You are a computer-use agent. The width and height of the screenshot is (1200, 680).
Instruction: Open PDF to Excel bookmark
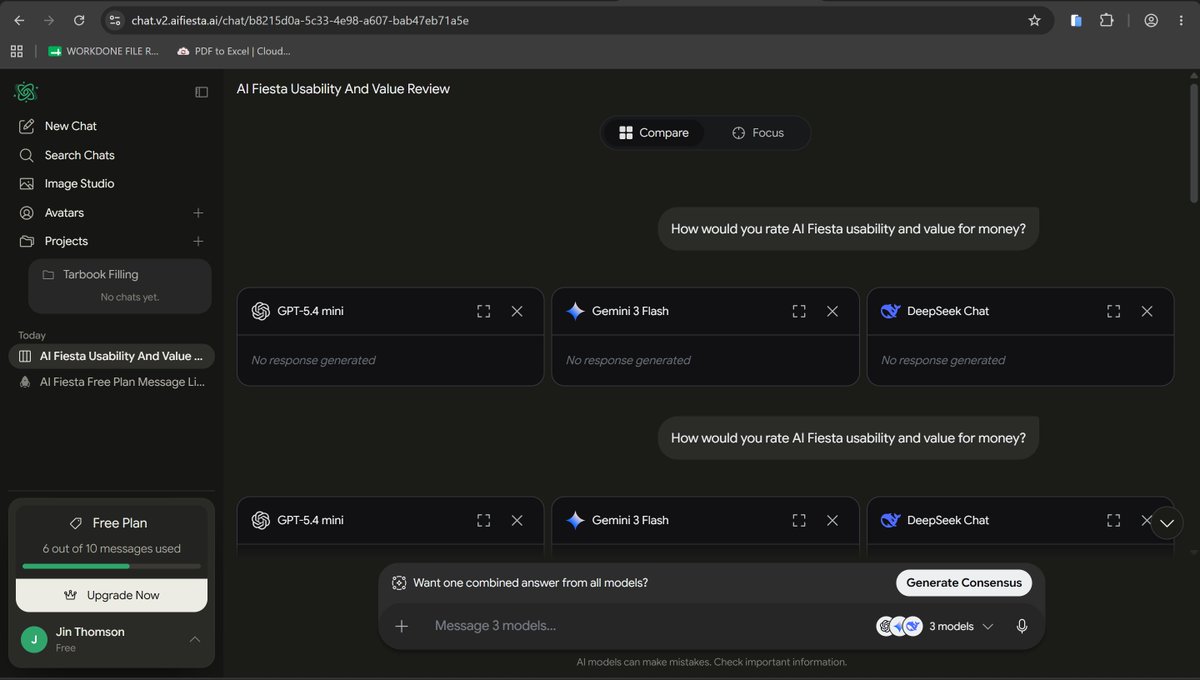click(234, 51)
